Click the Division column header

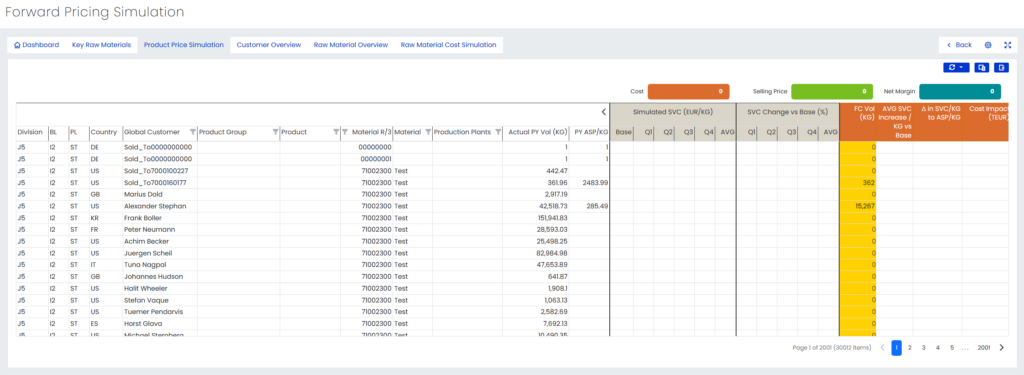click(30, 132)
